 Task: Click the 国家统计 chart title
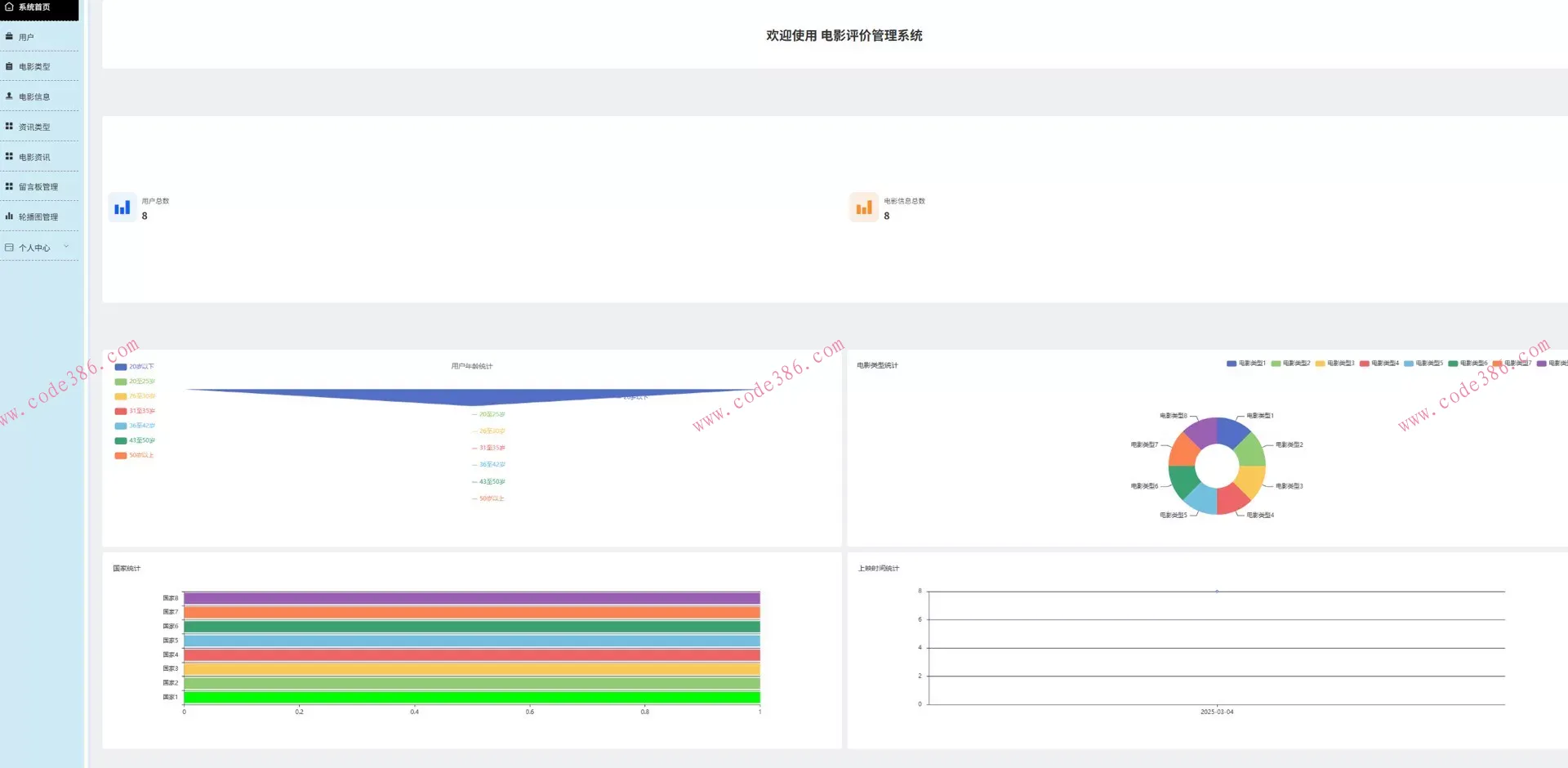(x=127, y=569)
